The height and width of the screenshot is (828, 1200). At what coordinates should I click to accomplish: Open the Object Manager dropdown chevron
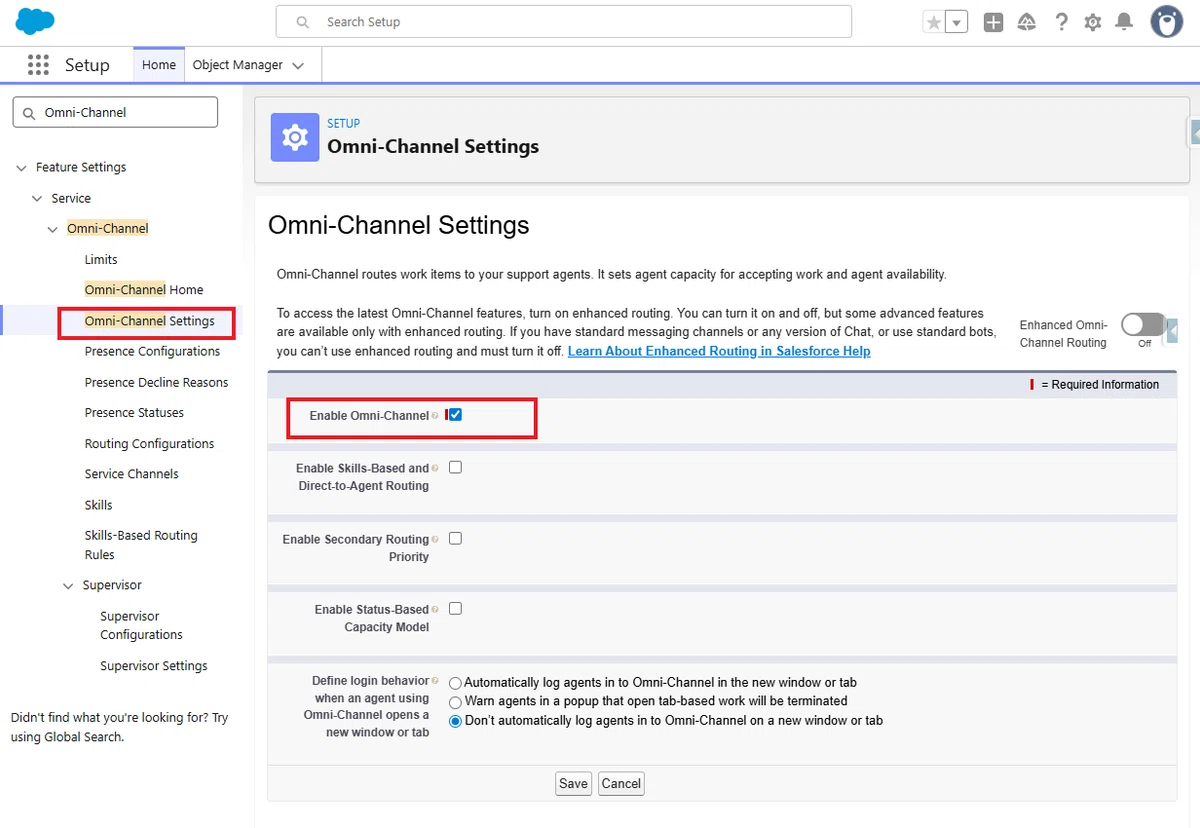tap(298, 66)
